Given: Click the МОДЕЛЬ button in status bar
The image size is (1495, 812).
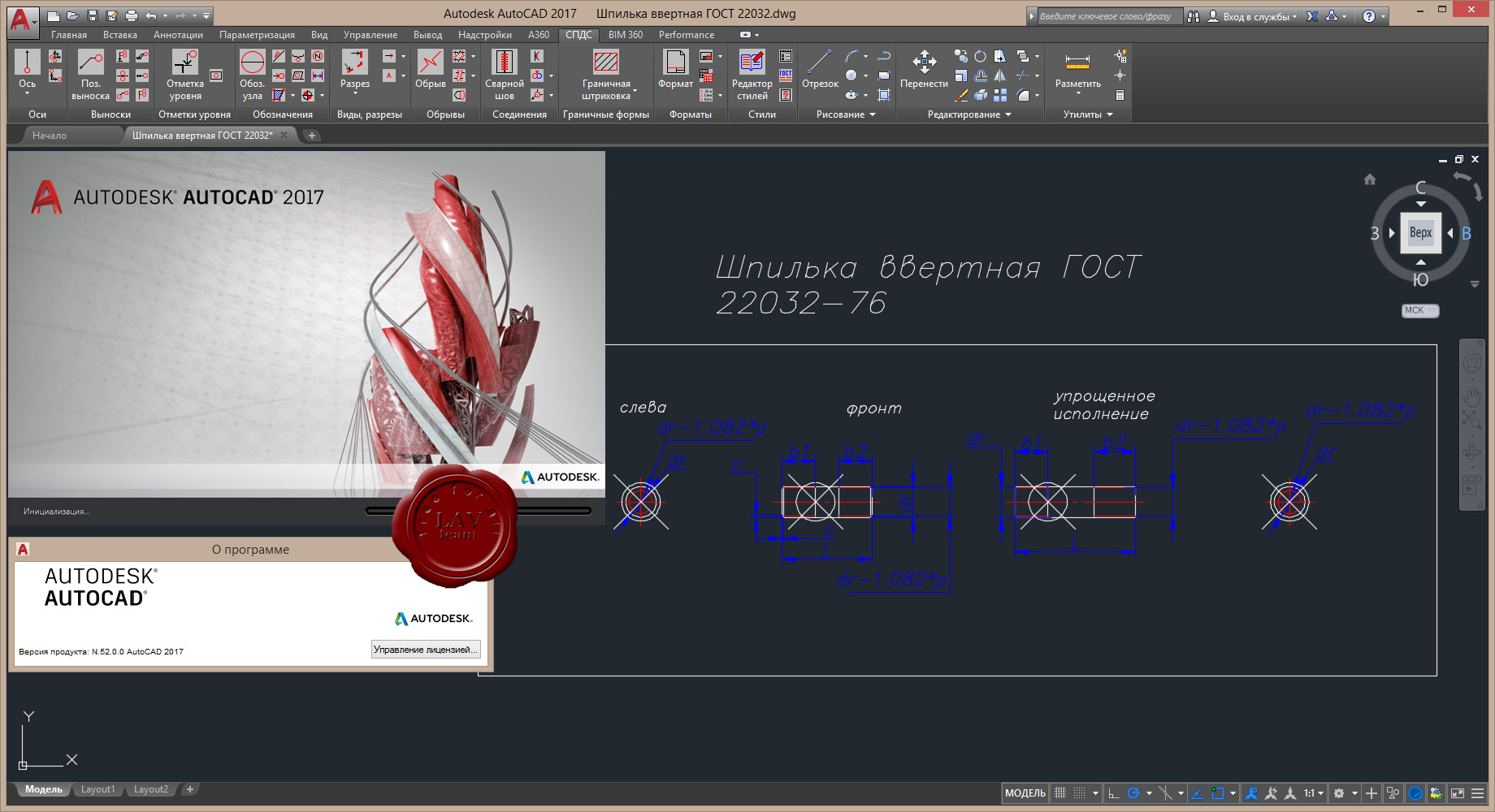Looking at the screenshot, I should [1025, 793].
